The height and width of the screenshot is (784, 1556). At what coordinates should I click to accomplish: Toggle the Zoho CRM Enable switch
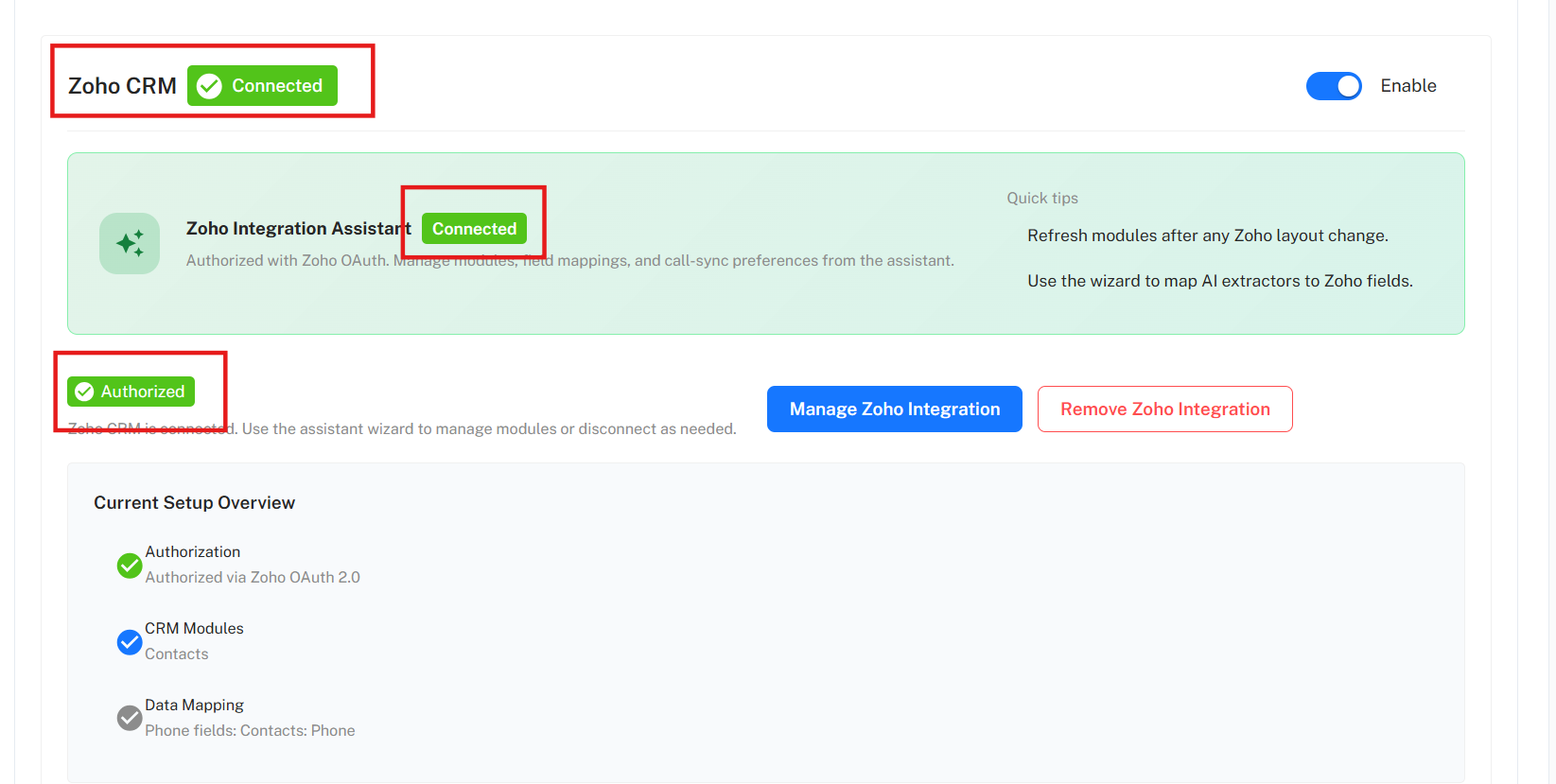(x=1333, y=86)
